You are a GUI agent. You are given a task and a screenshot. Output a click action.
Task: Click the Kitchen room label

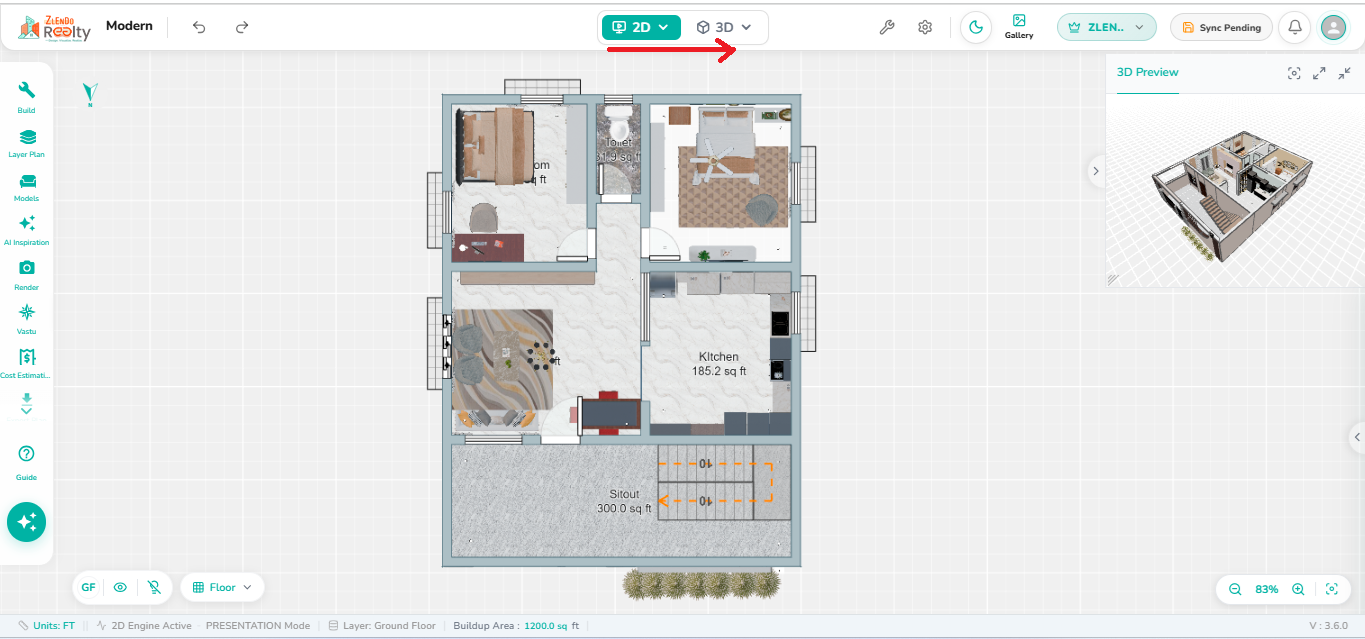pyautogui.click(x=719, y=364)
